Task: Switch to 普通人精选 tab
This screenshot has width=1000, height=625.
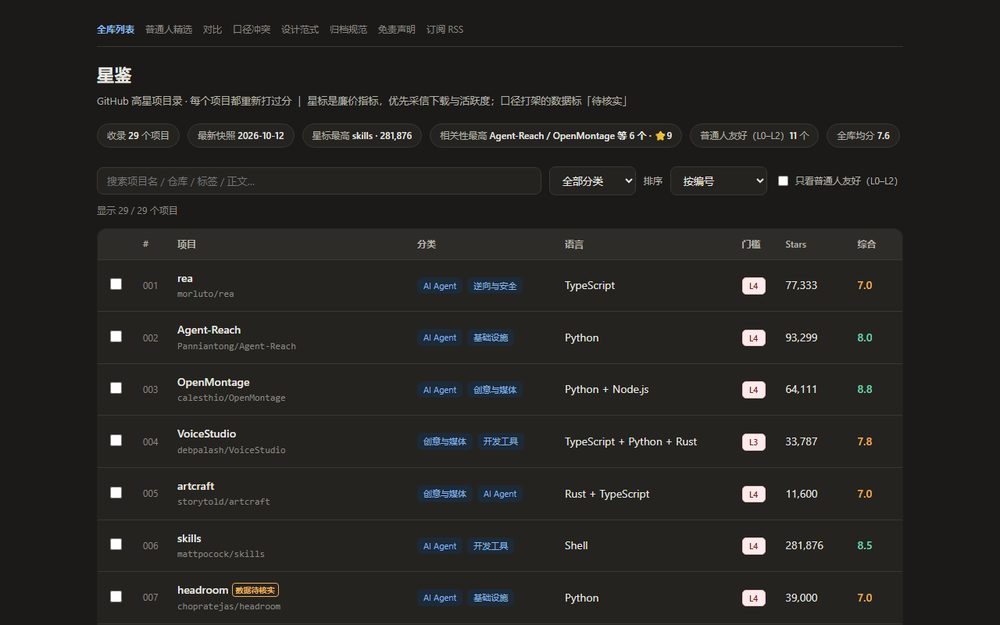Action: (x=168, y=29)
